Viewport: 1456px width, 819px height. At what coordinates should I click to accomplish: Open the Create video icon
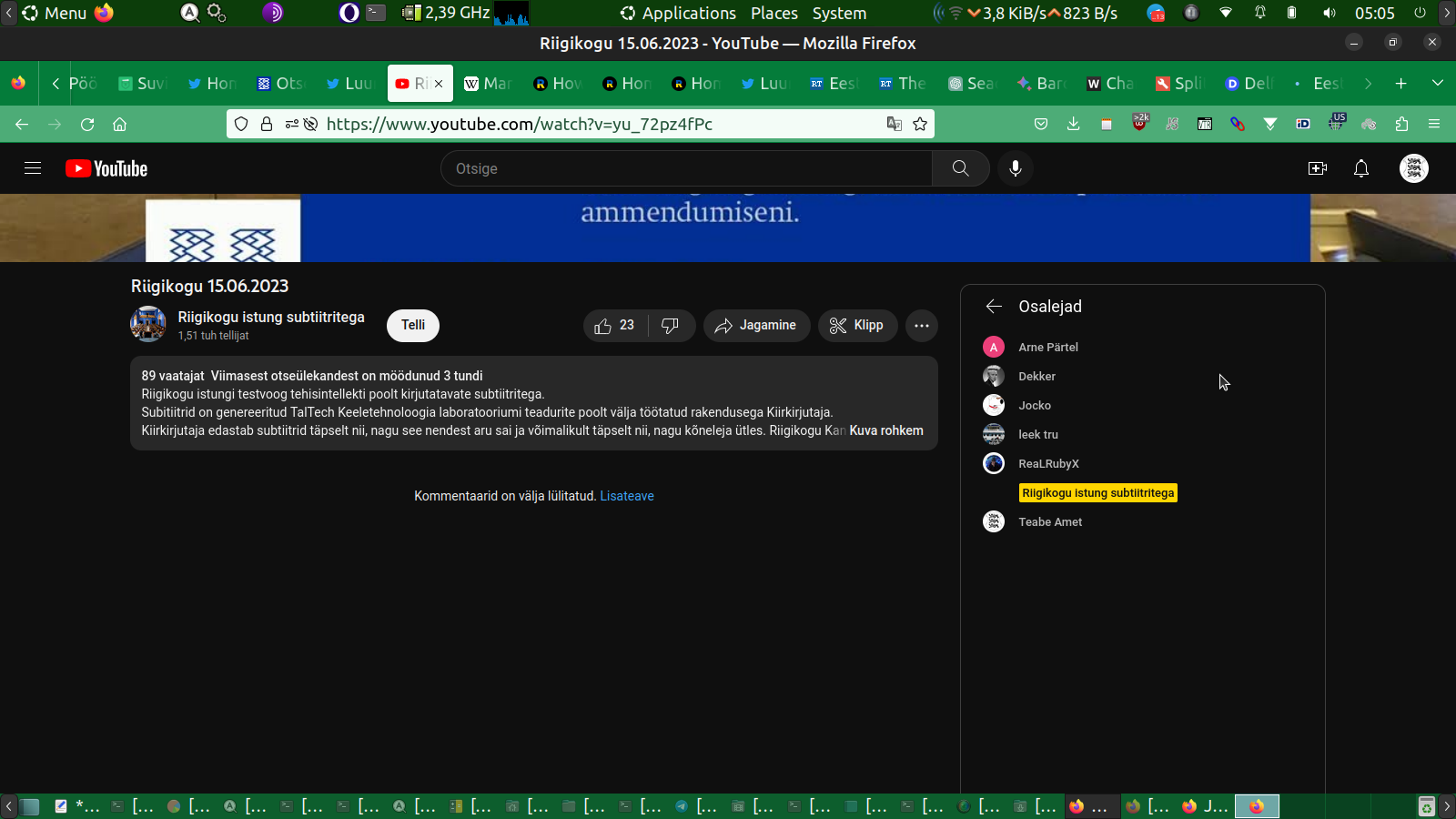pos(1318,168)
